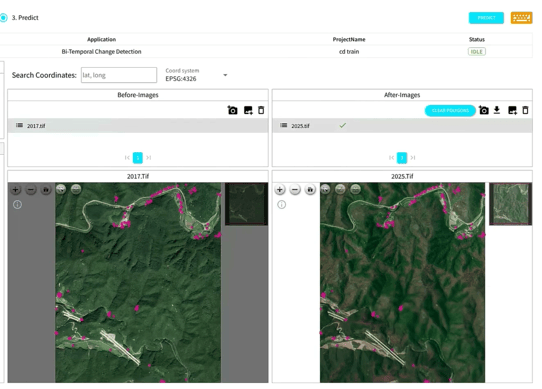Click the trash icon in Before-Images panel
The image size is (542, 389).
point(261,110)
